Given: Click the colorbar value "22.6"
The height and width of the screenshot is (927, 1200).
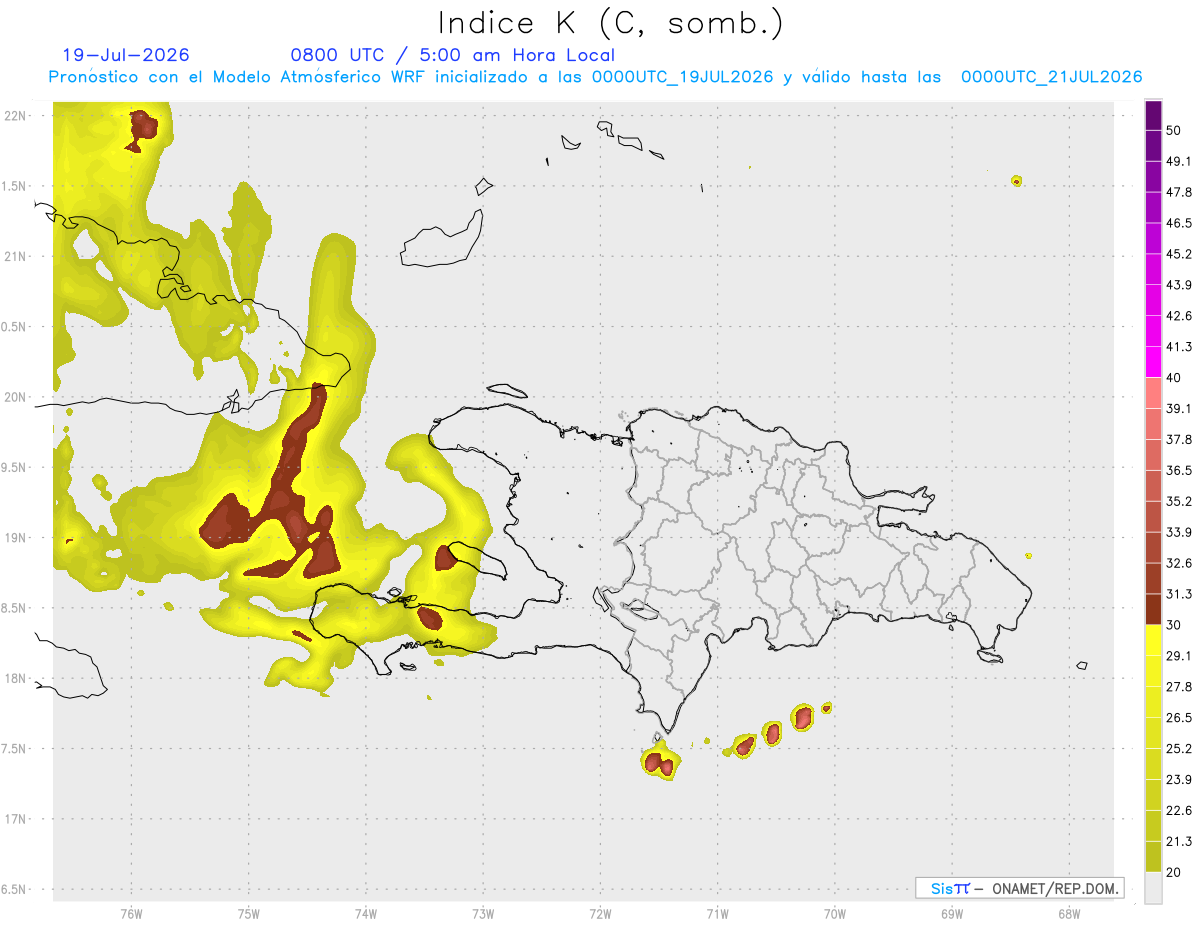Looking at the screenshot, I should click(x=1179, y=811).
